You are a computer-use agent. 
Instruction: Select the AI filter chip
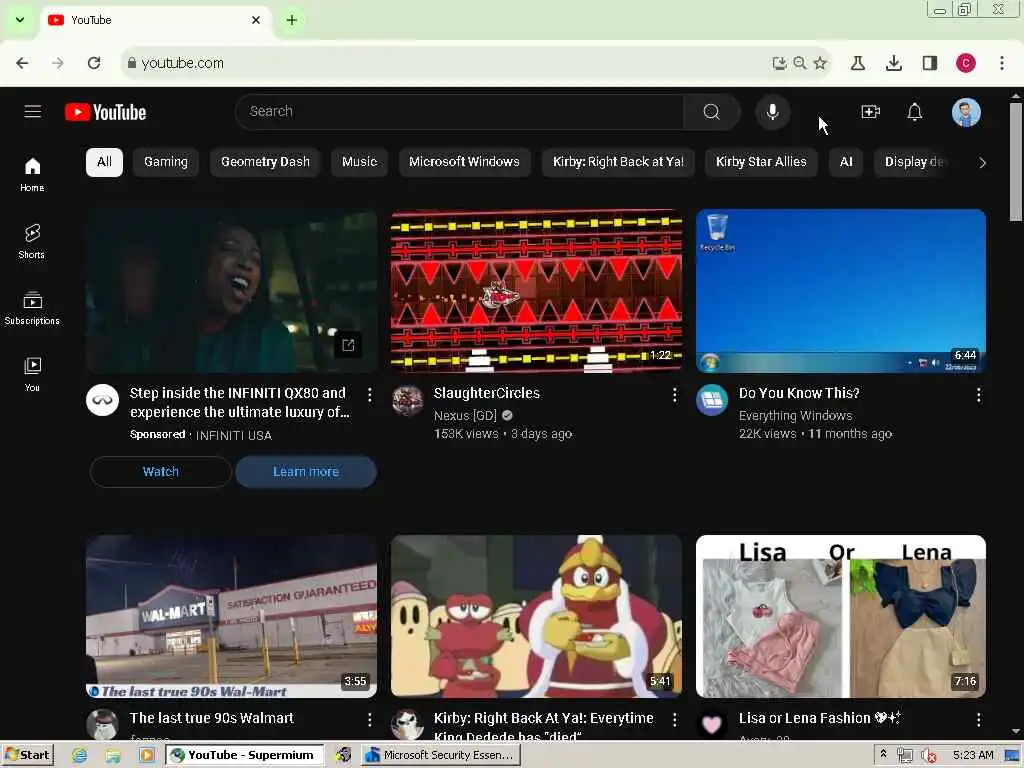pyautogui.click(x=846, y=162)
